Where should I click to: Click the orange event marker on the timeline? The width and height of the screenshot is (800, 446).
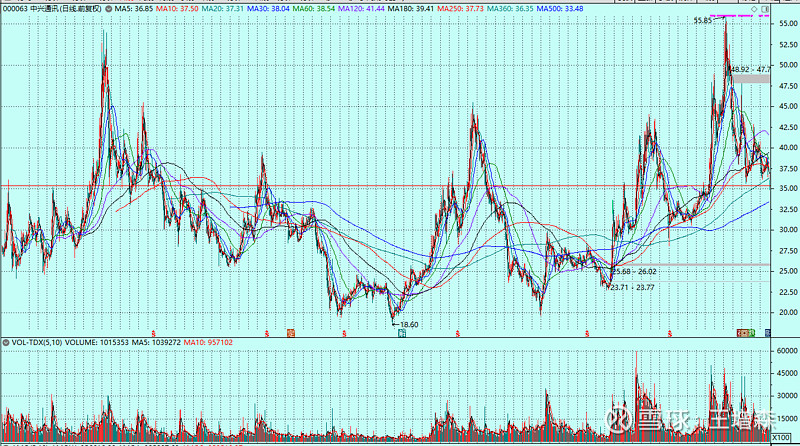[x=291, y=332]
